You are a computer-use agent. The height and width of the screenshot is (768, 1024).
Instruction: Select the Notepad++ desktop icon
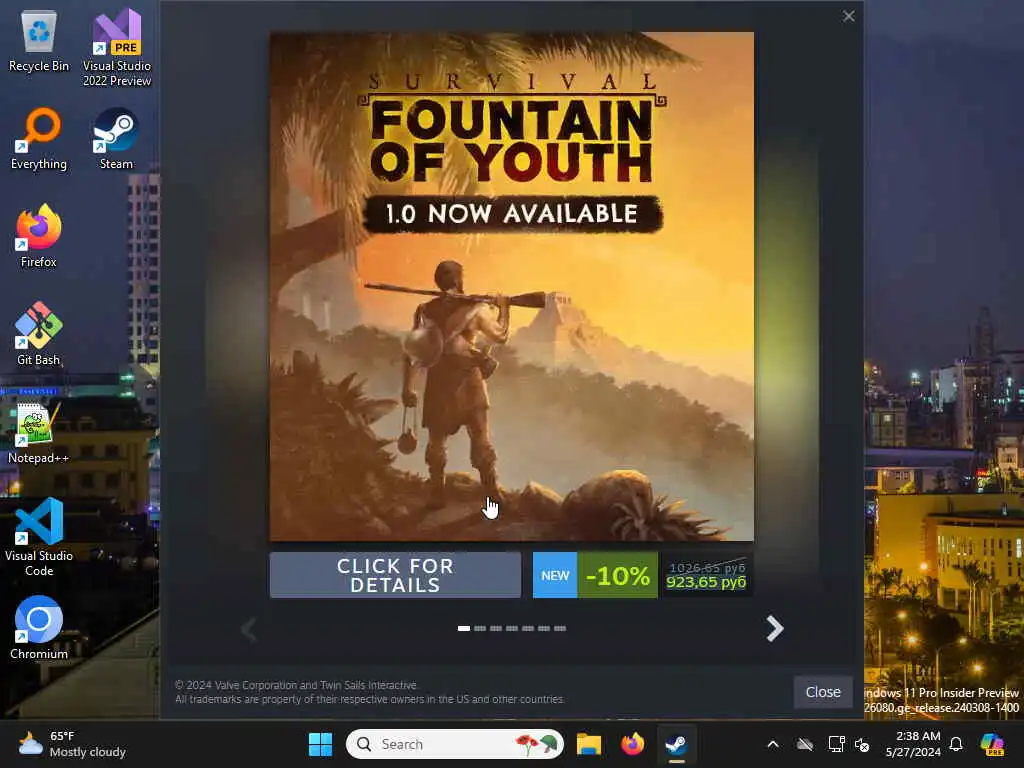pyautogui.click(x=39, y=432)
